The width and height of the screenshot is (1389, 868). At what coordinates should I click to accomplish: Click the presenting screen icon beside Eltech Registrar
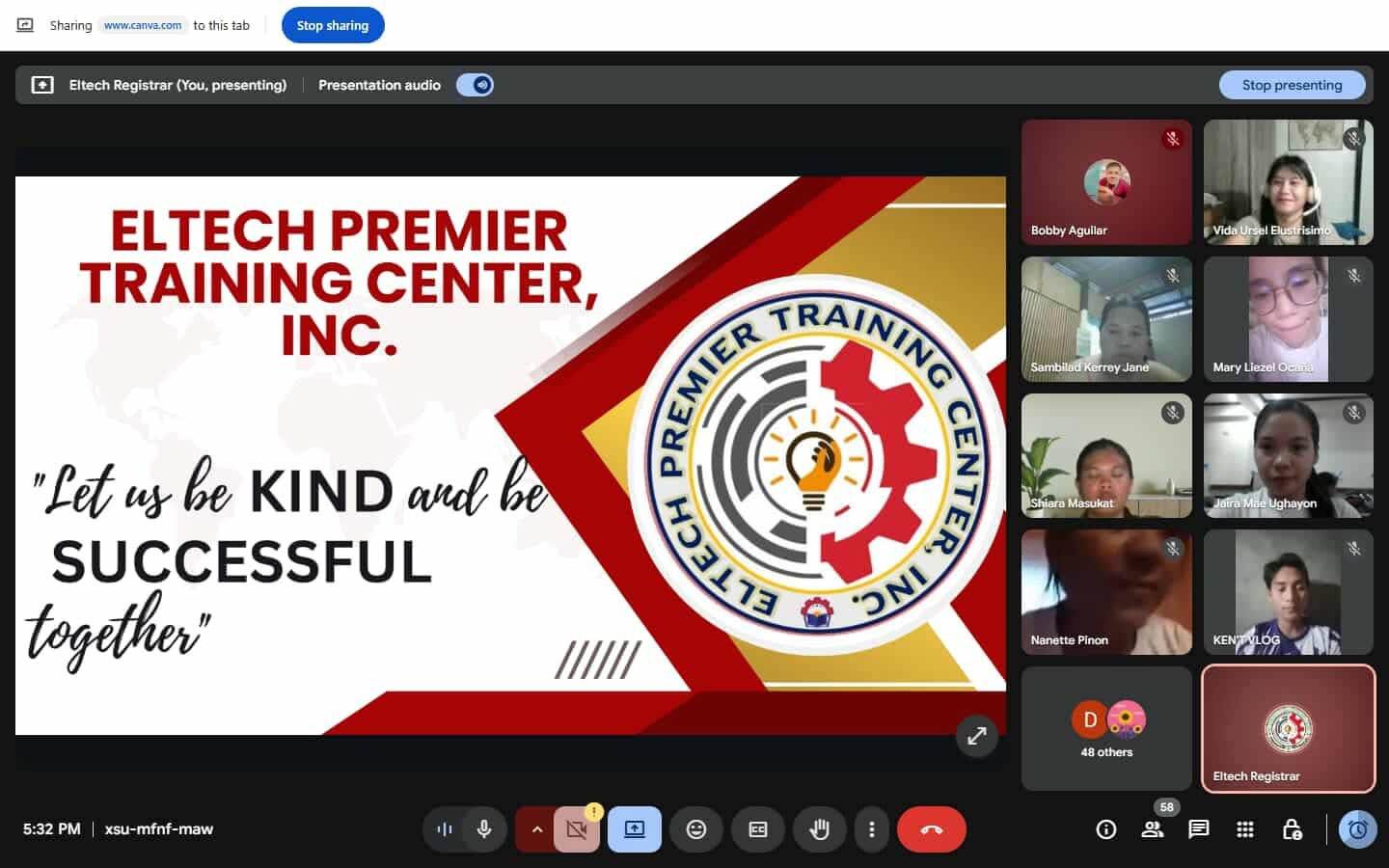(42, 85)
